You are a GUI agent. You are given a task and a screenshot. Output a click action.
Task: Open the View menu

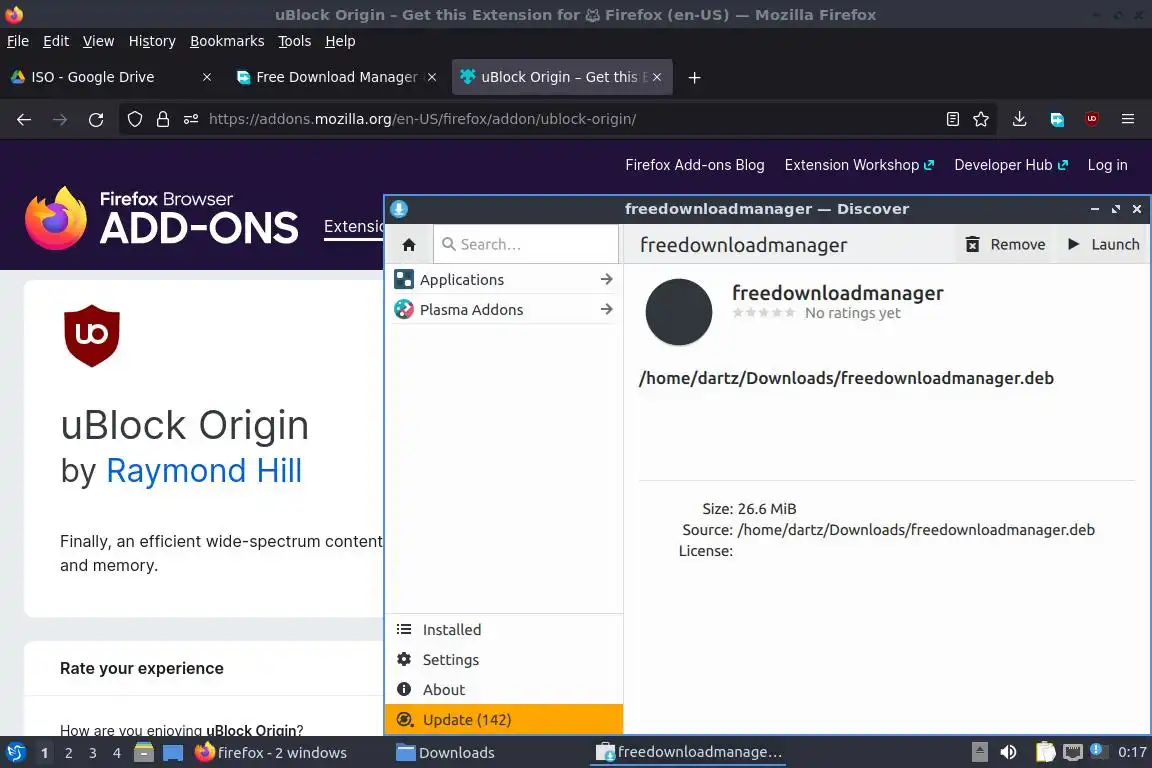tap(98, 41)
